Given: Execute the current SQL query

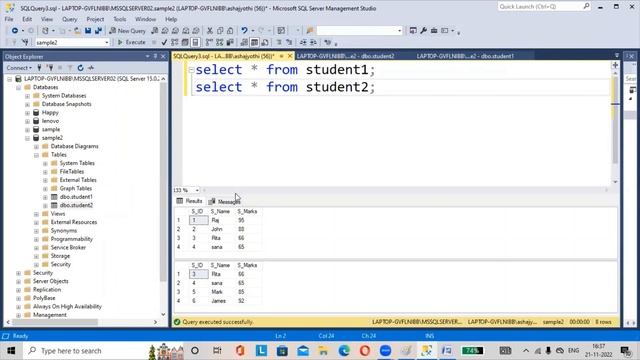Looking at the screenshot, I should pyautogui.click(x=131, y=42).
